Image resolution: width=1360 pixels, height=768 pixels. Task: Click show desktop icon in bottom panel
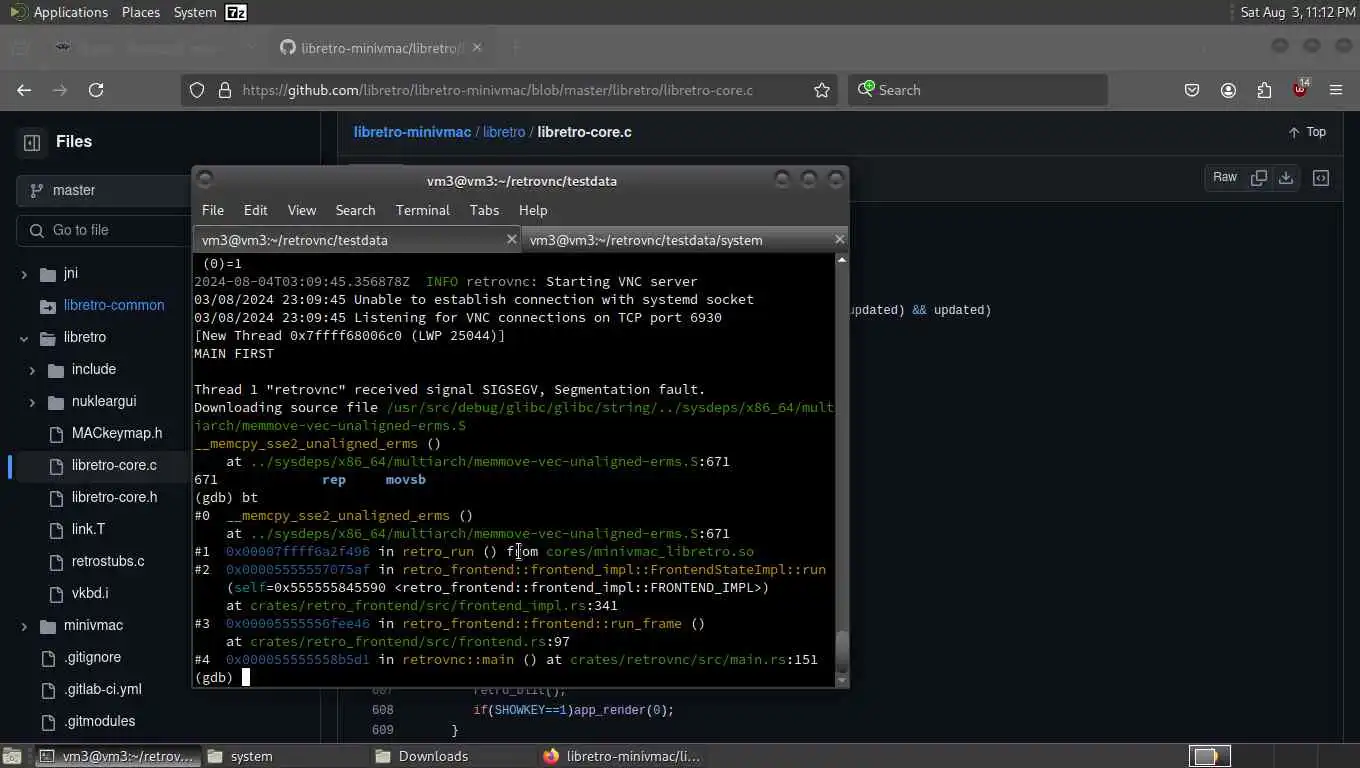tap(13, 756)
